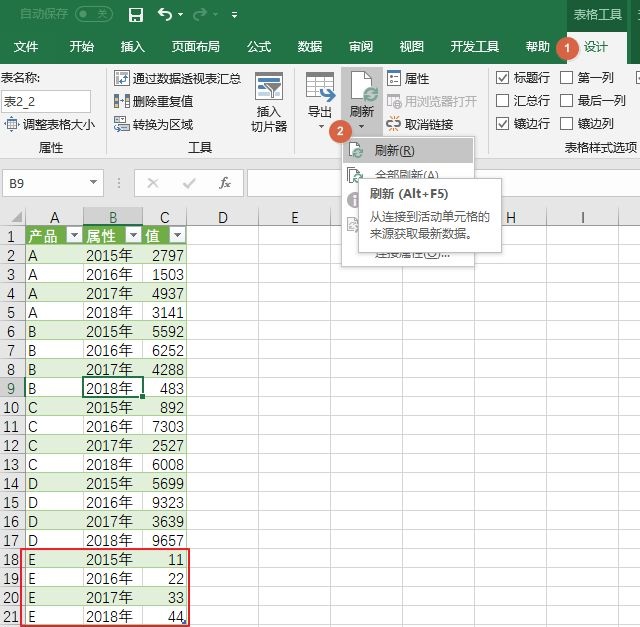Viewport: 640px width, 627px height.
Task: Choose 全部刷新(A) from the dropdown menu
Action: tap(408, 173)
